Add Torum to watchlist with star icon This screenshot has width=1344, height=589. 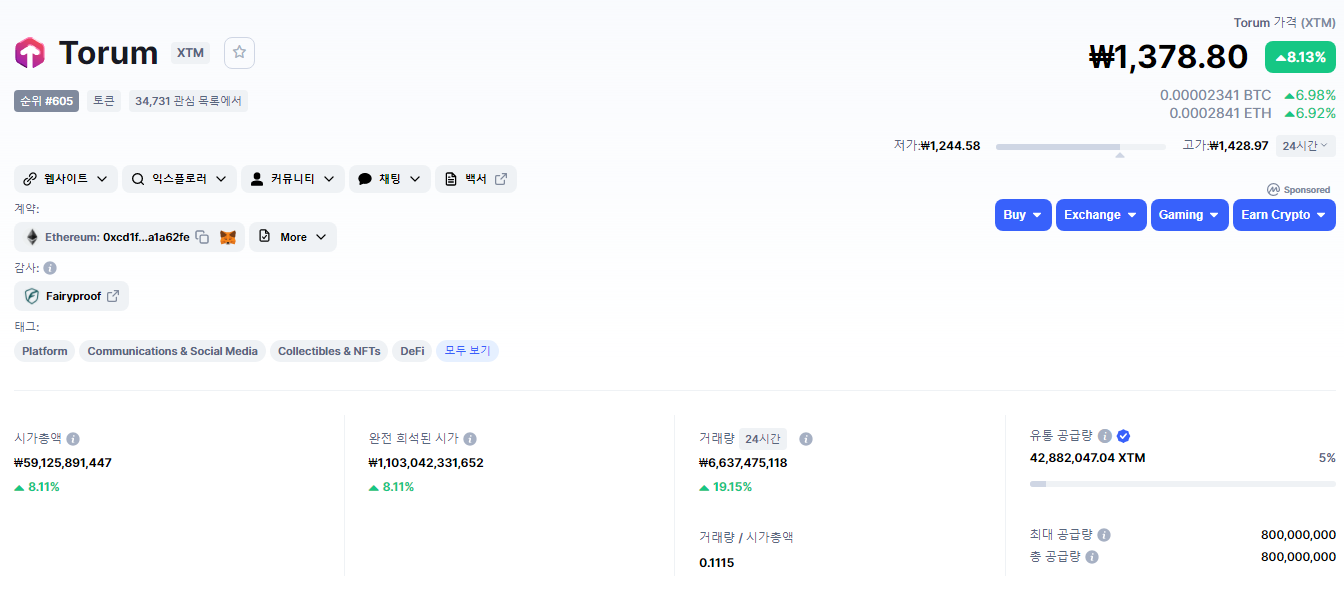239,53
